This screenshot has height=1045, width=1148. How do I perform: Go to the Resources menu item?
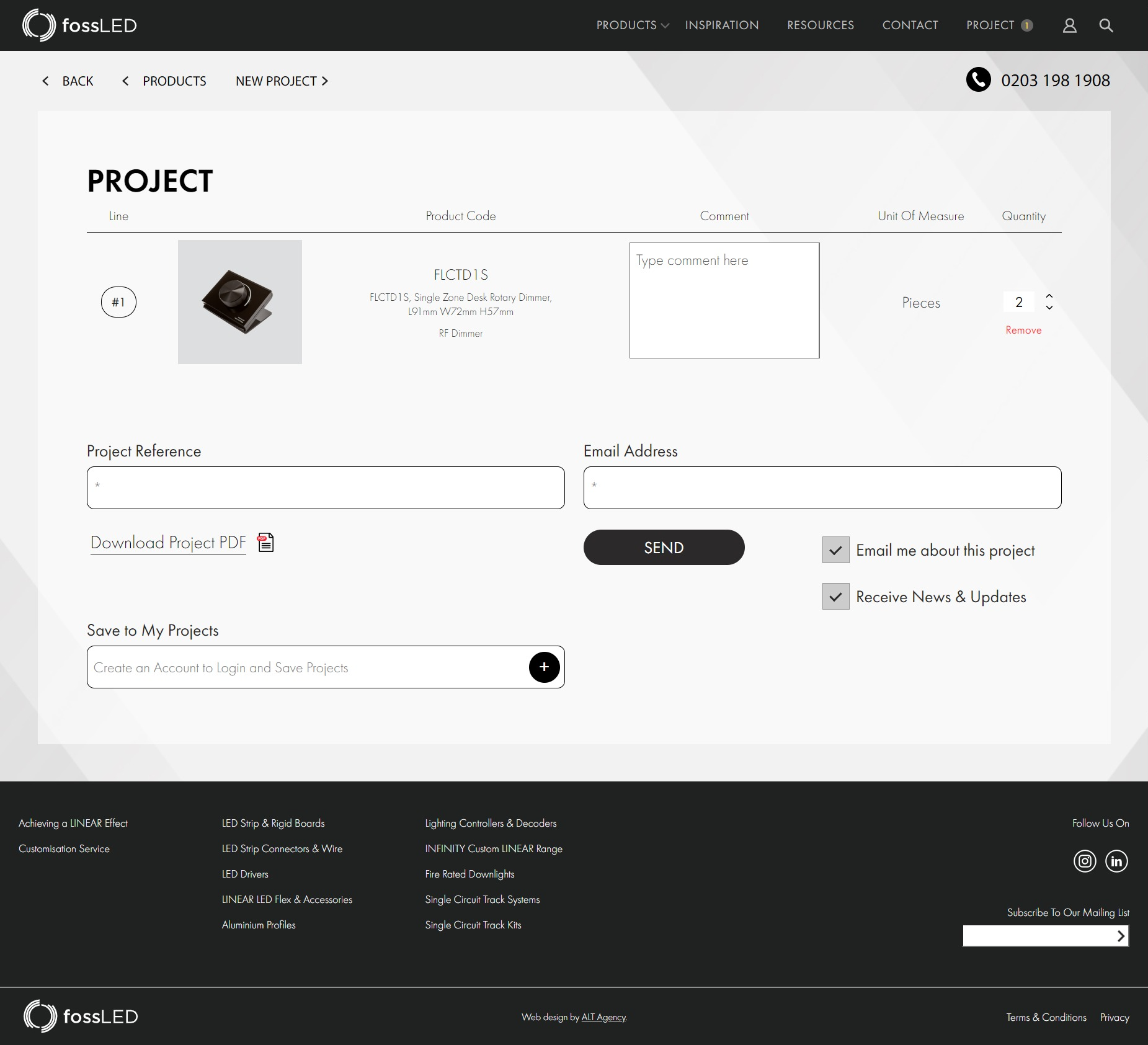[x=820, y=25]
